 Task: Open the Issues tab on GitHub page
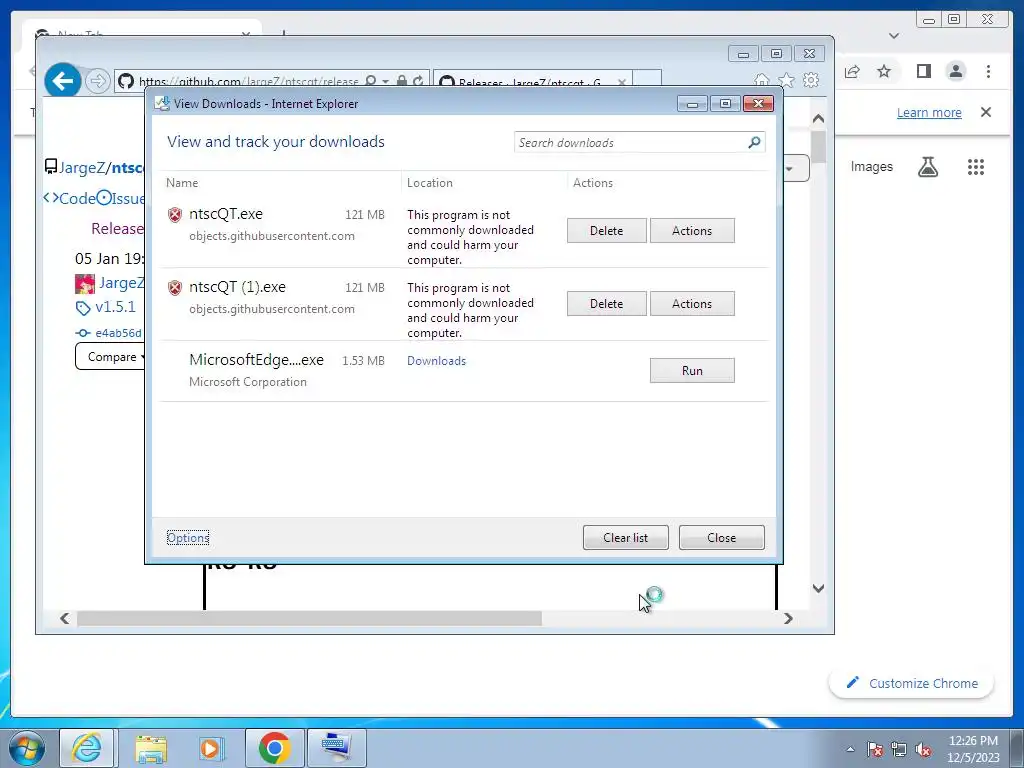click(121, 198)
